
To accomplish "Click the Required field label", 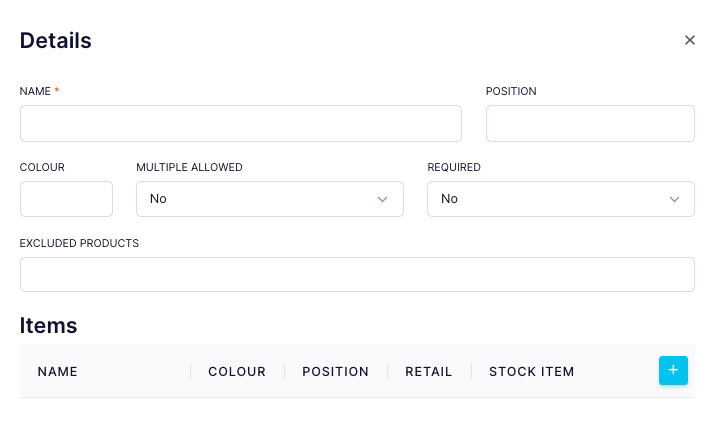I will click(x=454, y=167).
